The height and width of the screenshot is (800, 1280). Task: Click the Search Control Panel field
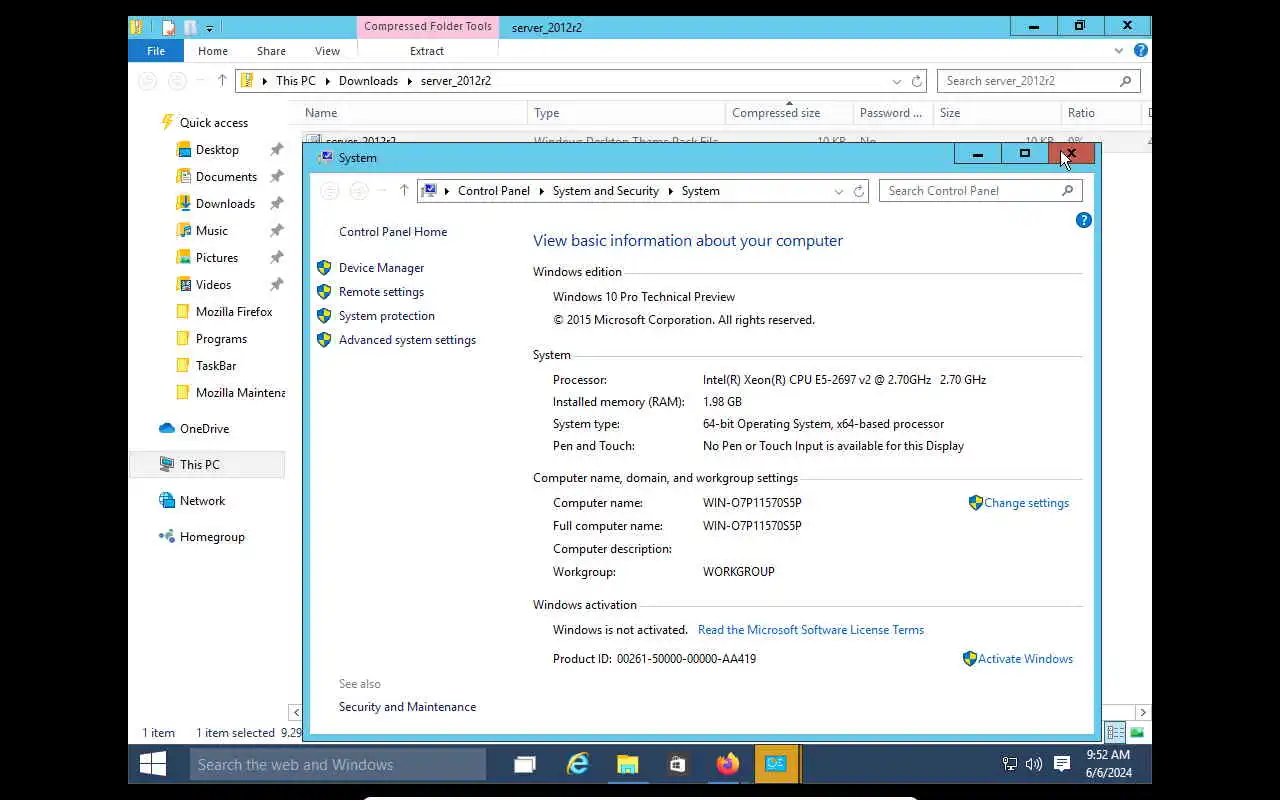980,191
